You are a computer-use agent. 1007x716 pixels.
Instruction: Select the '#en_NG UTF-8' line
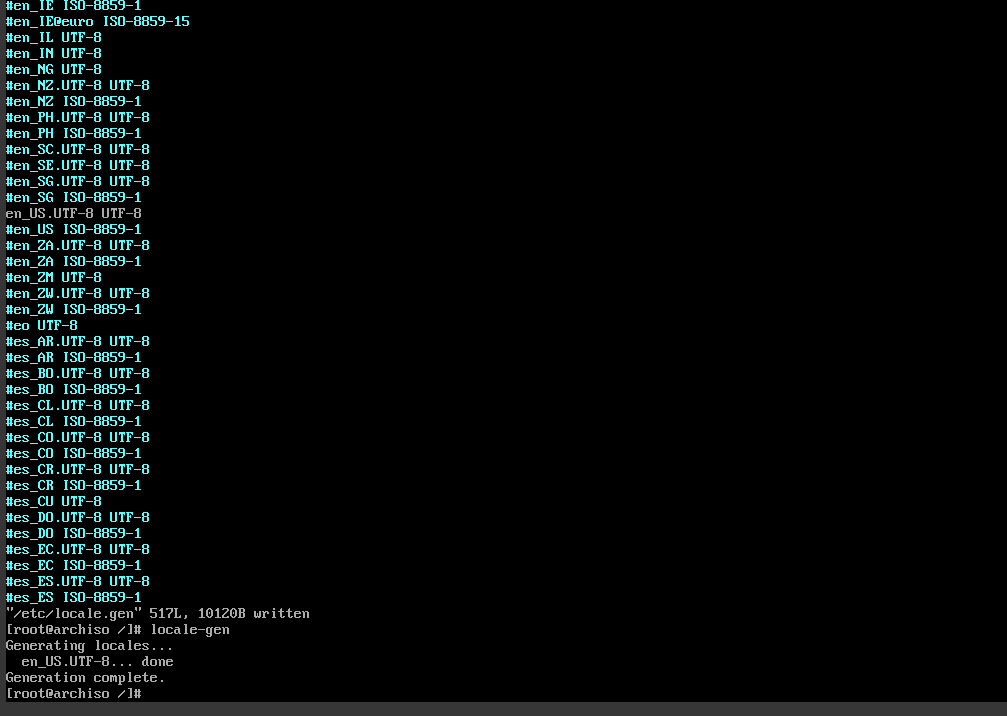pyautogui.click(x=53, y=69)
